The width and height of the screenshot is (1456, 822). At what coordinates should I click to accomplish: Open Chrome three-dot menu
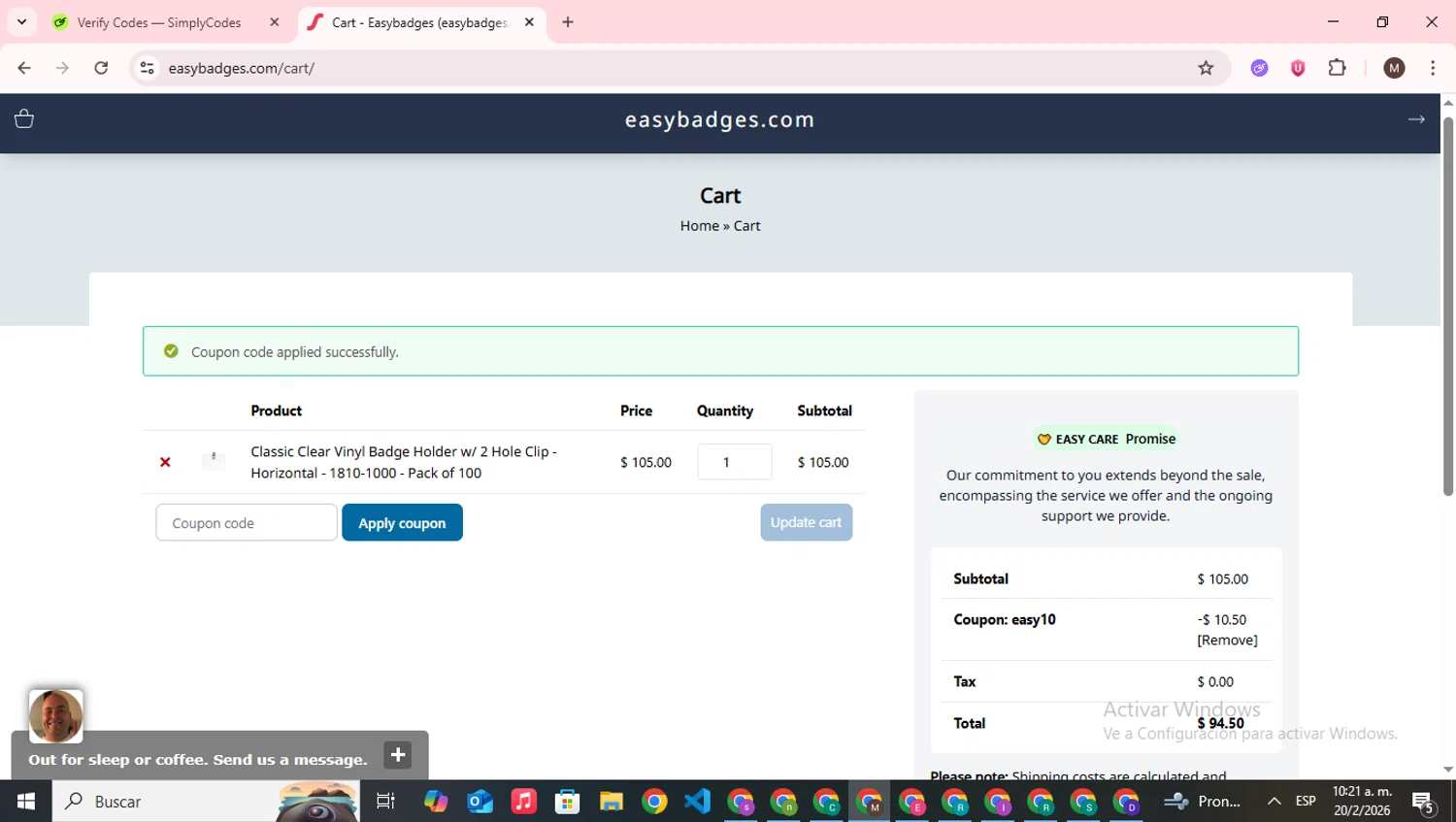click(x=1433, y=68)
